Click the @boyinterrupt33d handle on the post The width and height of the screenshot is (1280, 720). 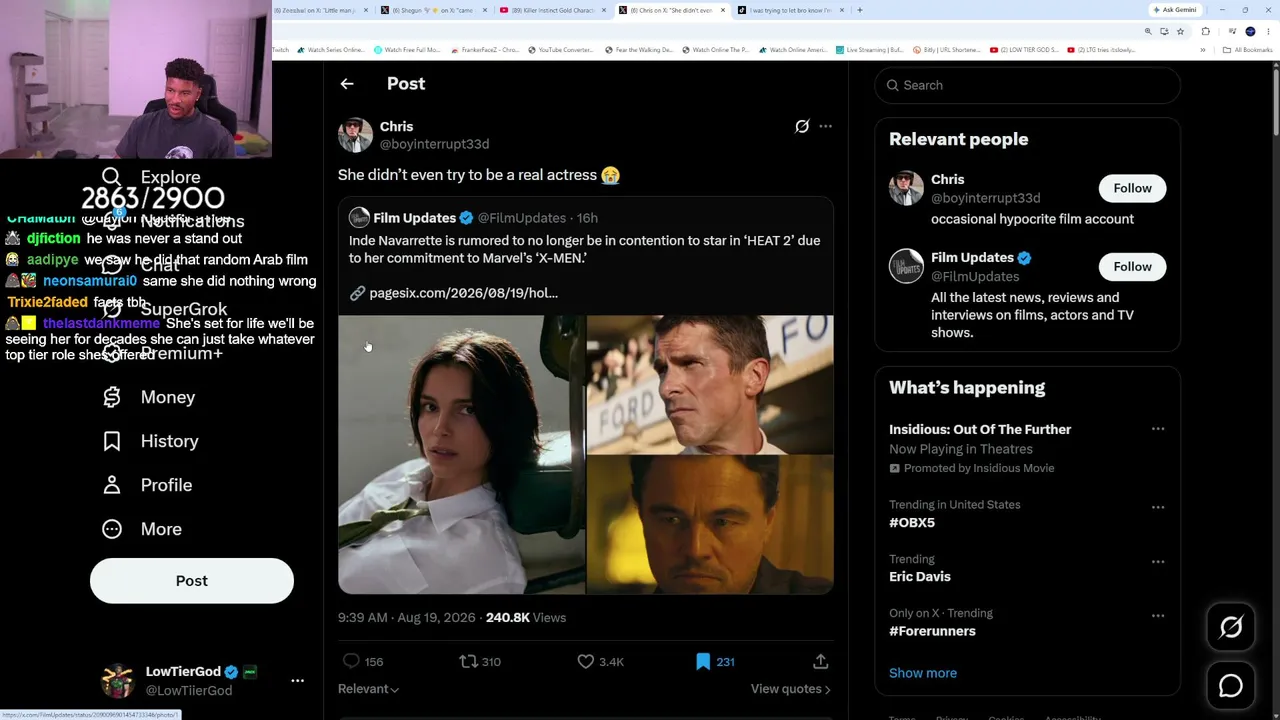pyautogui.click(x=434, y=144)
